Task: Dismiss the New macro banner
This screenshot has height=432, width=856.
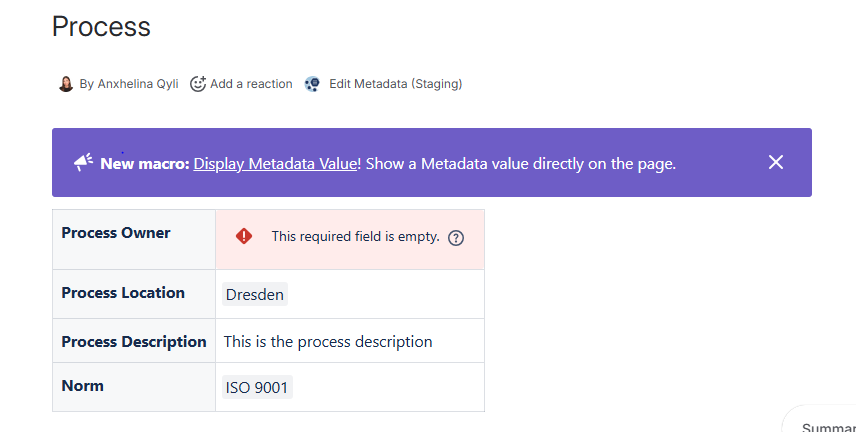Action: click(x=776, y=162)
